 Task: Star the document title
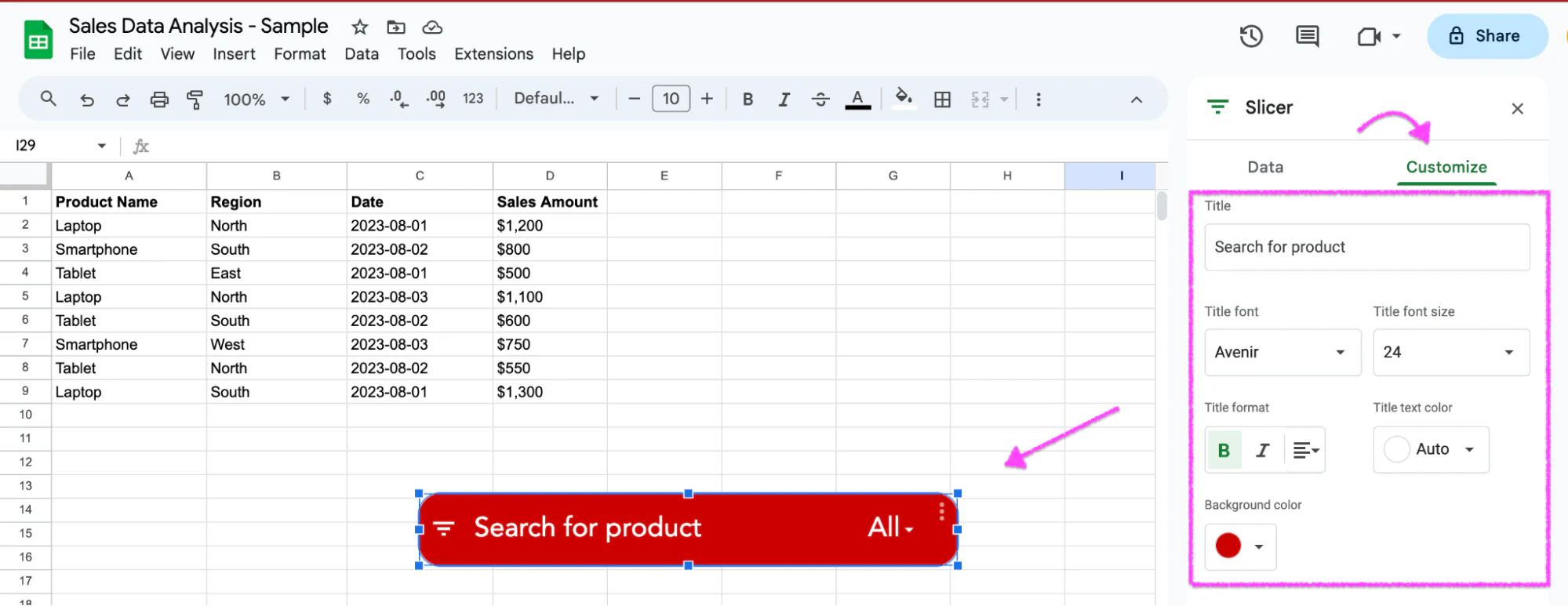(360, 27)
